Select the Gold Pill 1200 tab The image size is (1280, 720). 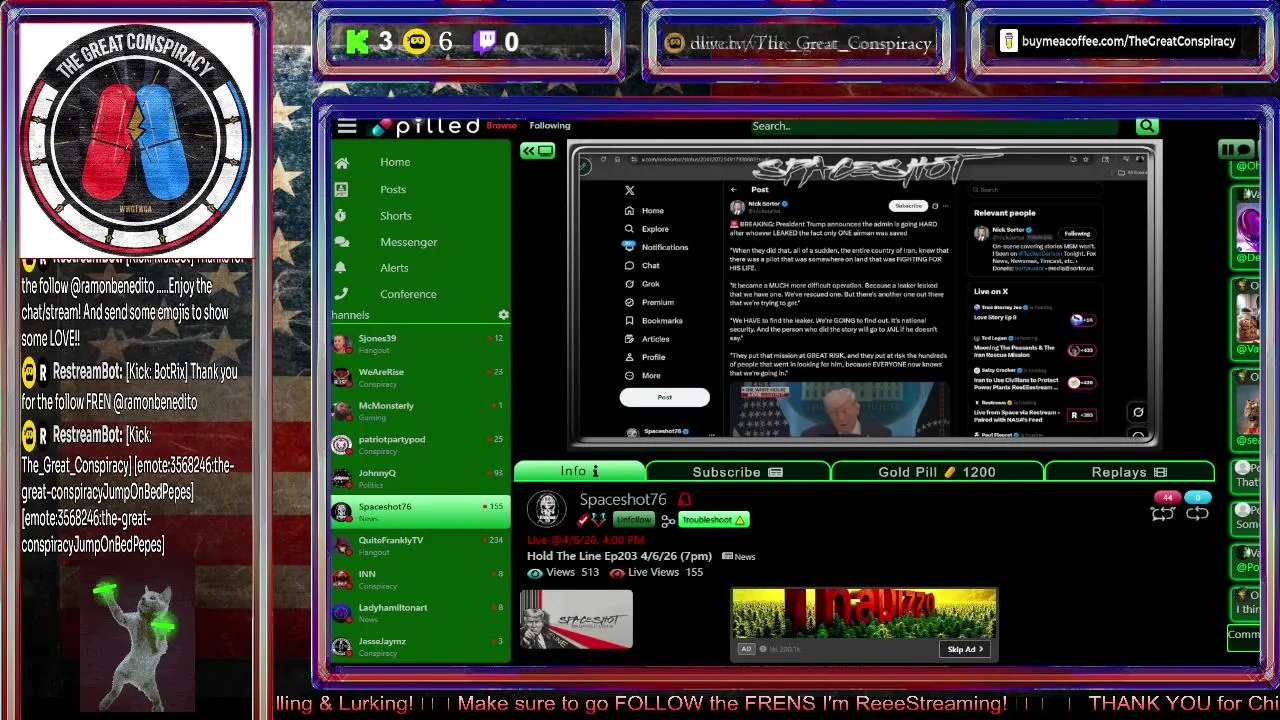pos(937,472)
